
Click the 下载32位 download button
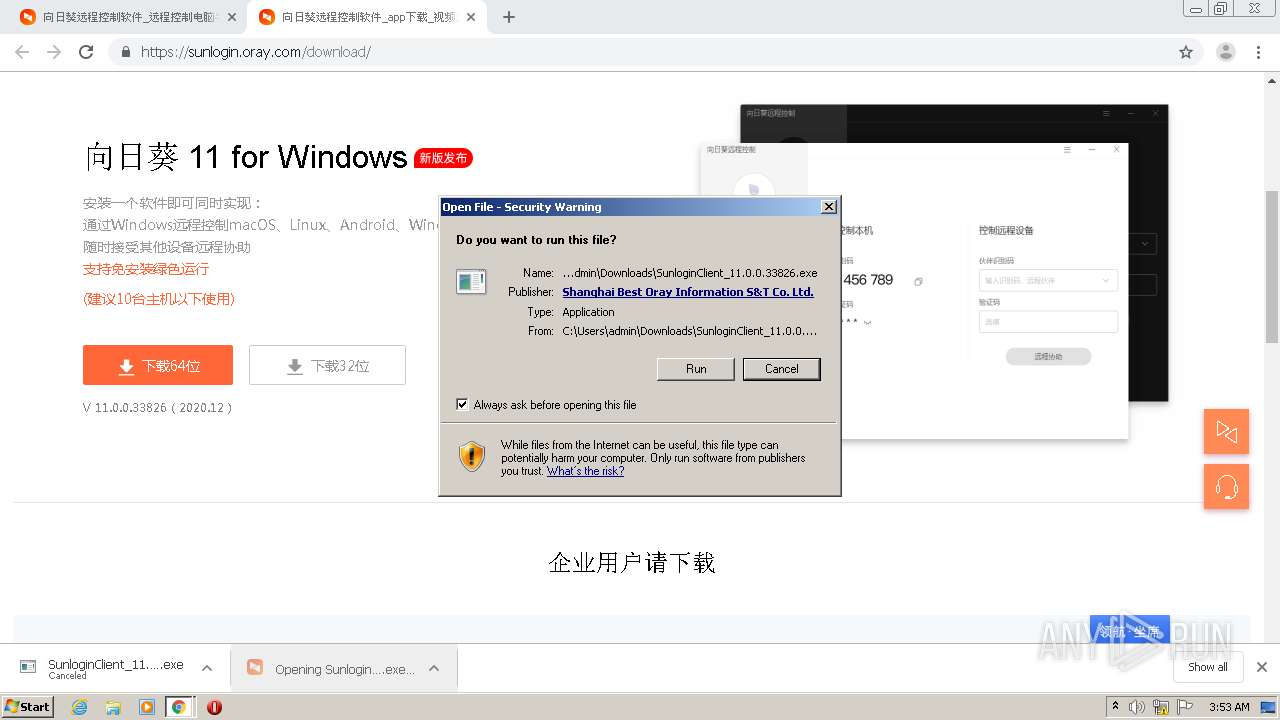327,365
